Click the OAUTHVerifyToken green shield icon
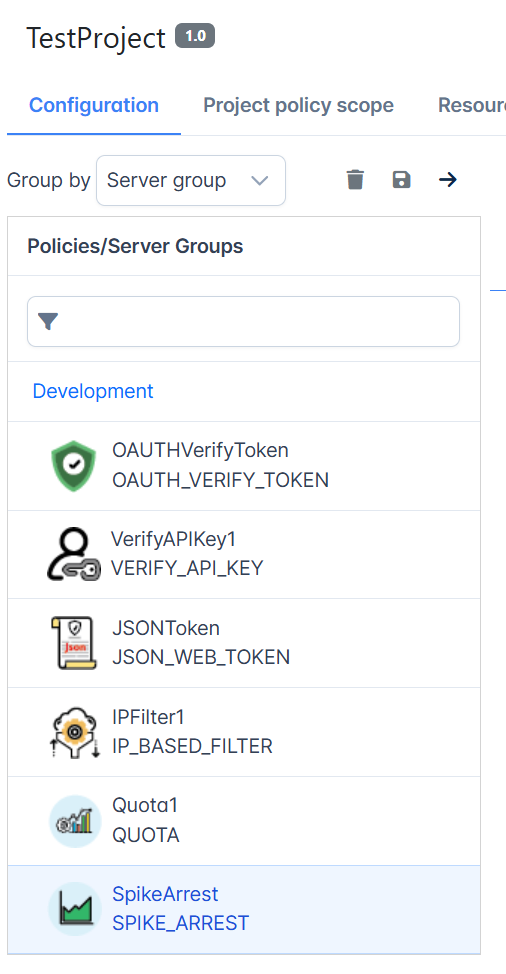Viewport: 506px width, 974px height. pos(74,465)
